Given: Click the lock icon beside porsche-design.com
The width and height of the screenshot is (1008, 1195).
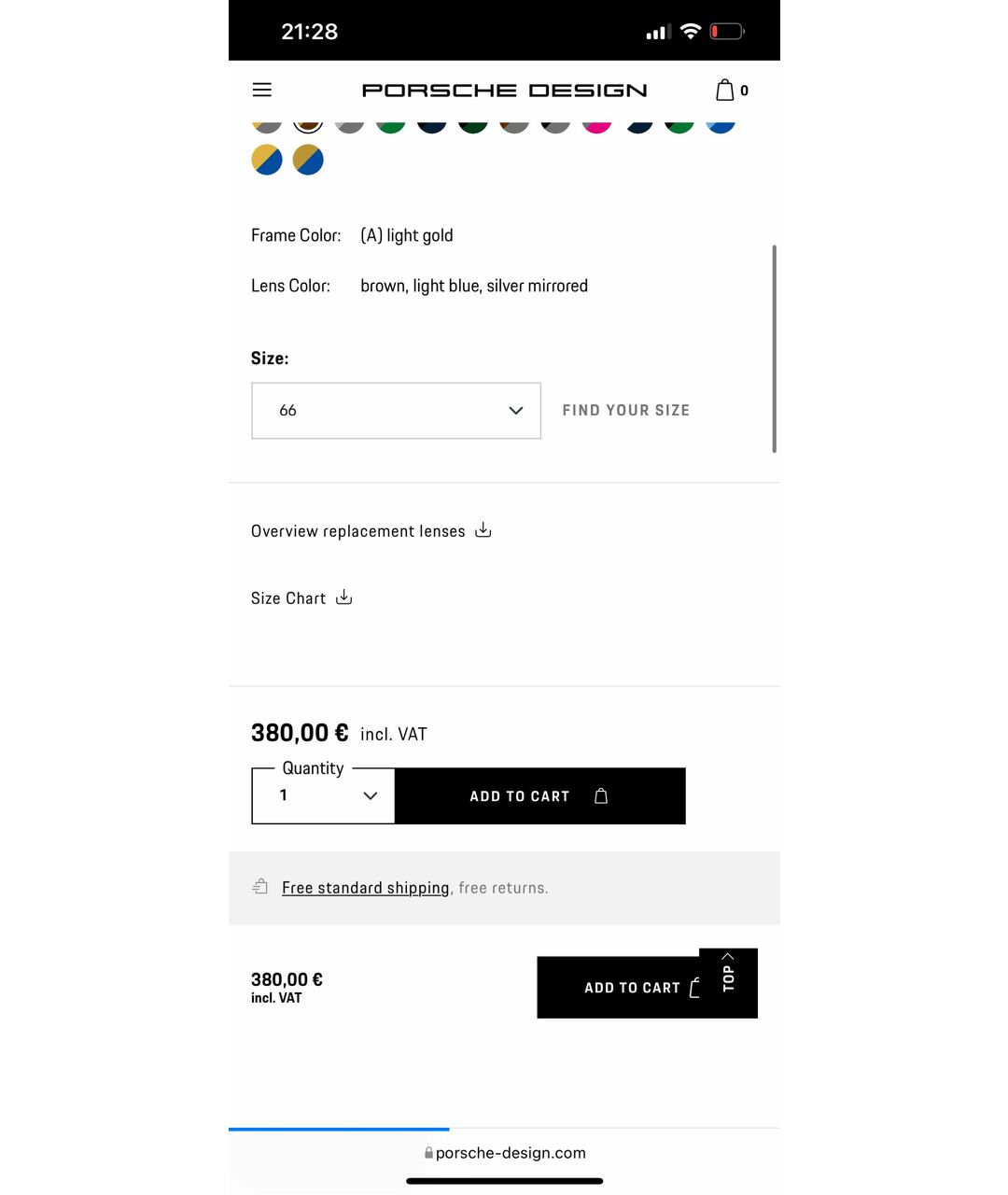Looking at the screenshot, I should (x=428, y=1153).
